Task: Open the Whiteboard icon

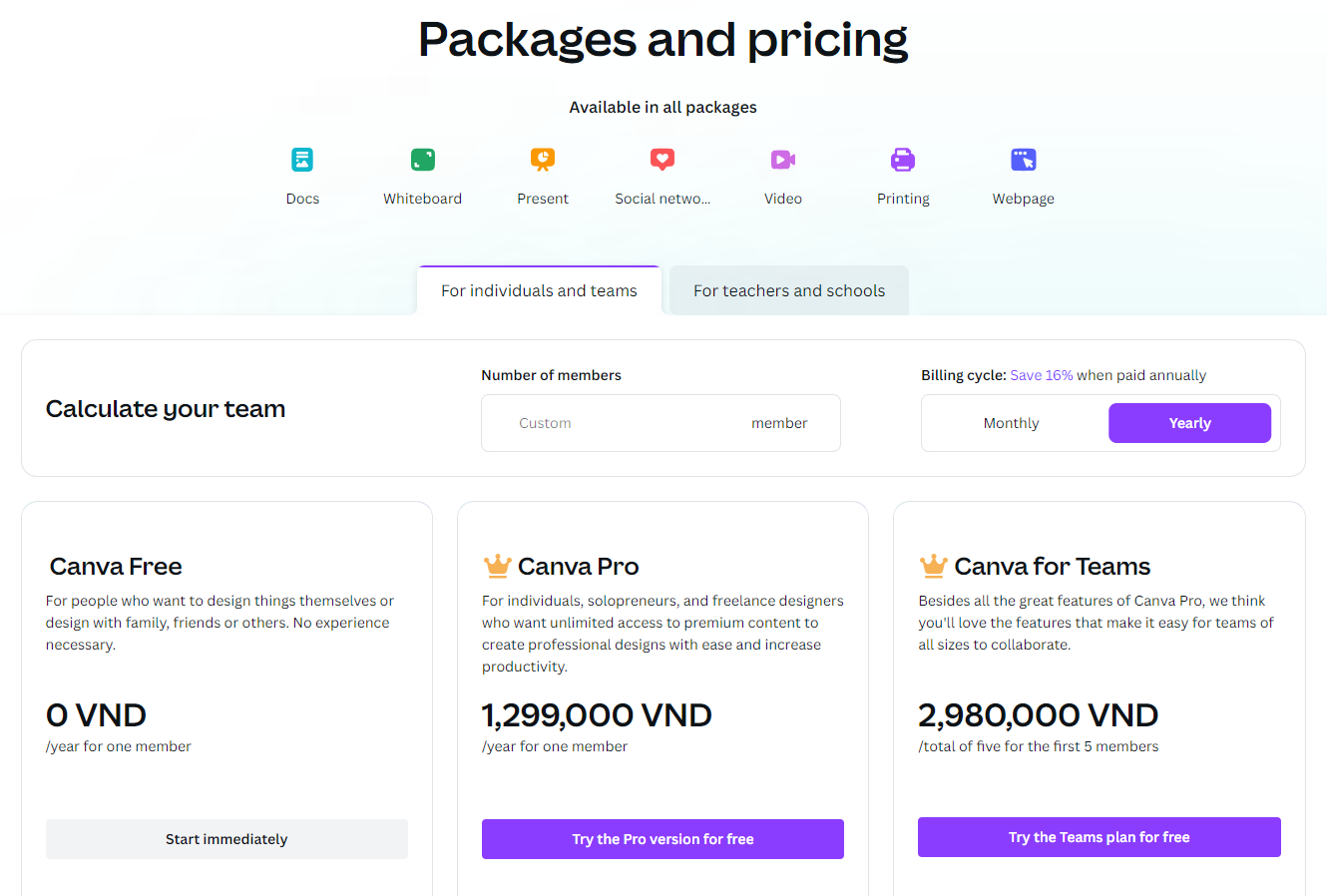Action: coord(423,160)
